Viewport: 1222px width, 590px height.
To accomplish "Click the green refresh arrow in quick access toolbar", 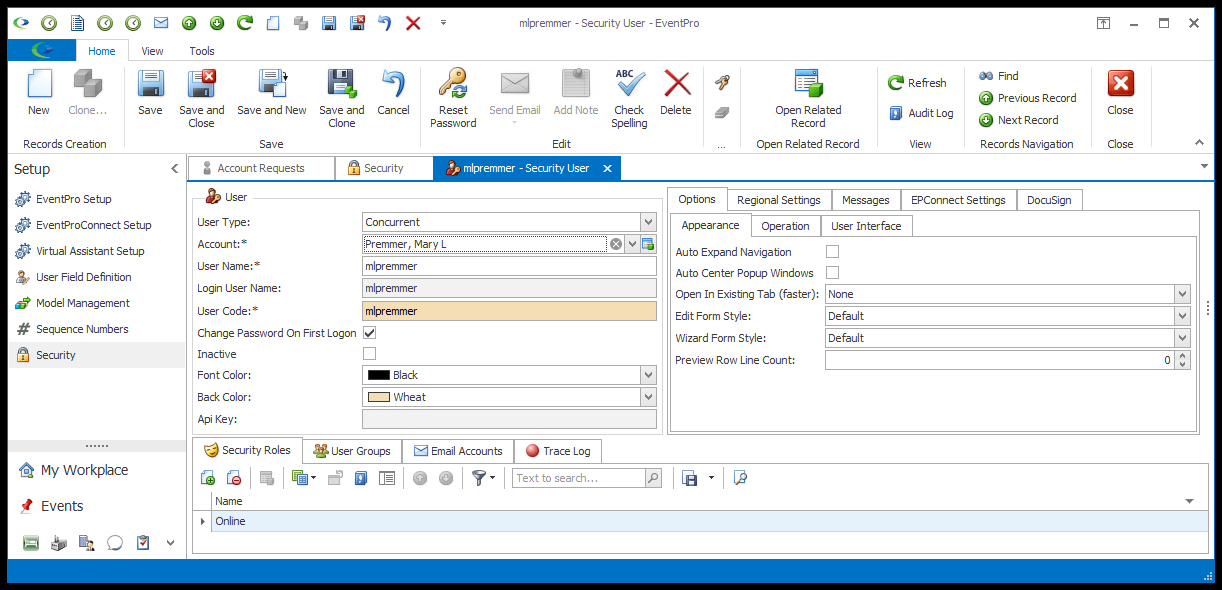I will (x=244, y=22).
